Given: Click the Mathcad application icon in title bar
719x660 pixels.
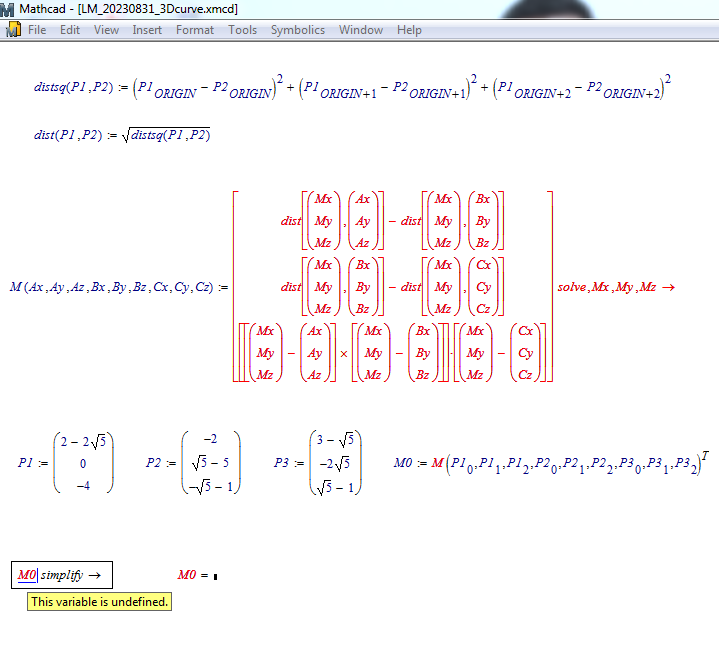Looking at the screenshot, I should [7, 9].
